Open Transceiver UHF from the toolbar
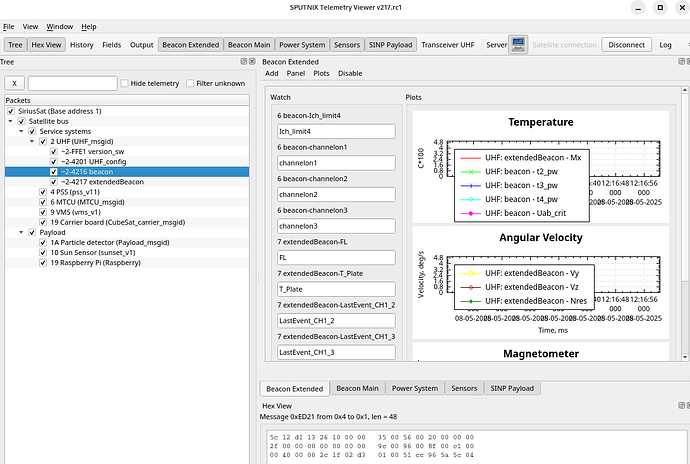690x464 pixels. [x=448, y=45]
